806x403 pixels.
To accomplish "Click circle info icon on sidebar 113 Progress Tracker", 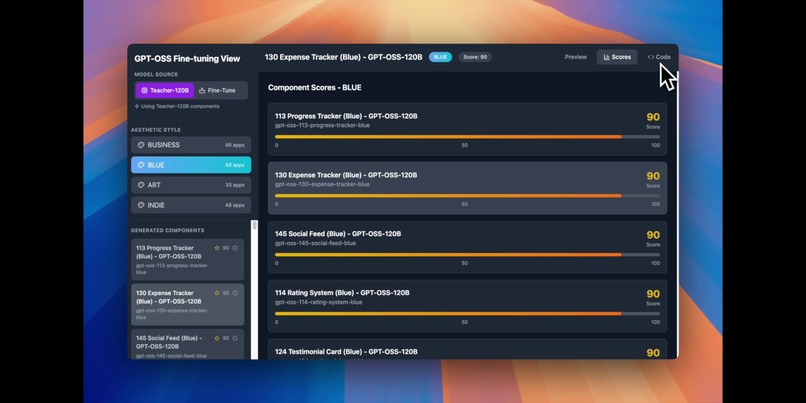I will tap(235, 248).
